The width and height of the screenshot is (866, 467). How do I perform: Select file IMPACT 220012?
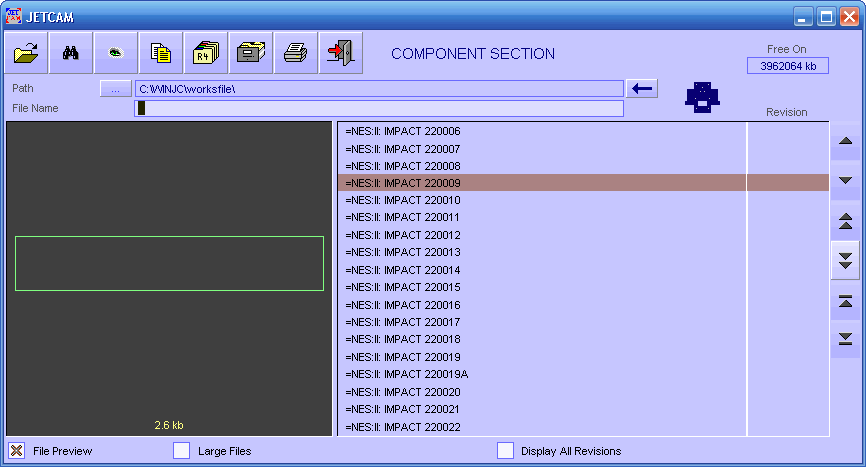pos(542,235)
